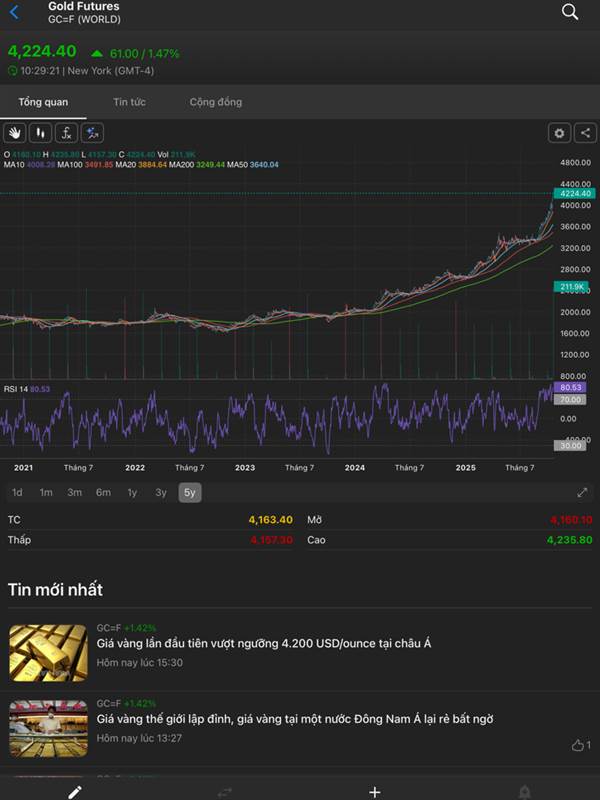Open the second news article thumbnail

(48, 729)
